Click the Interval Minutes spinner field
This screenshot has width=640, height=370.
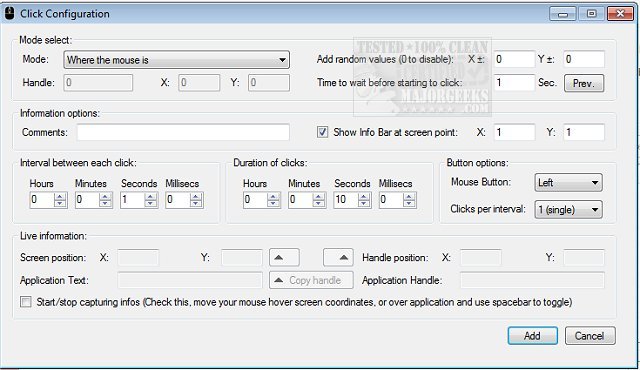point(93,200)
